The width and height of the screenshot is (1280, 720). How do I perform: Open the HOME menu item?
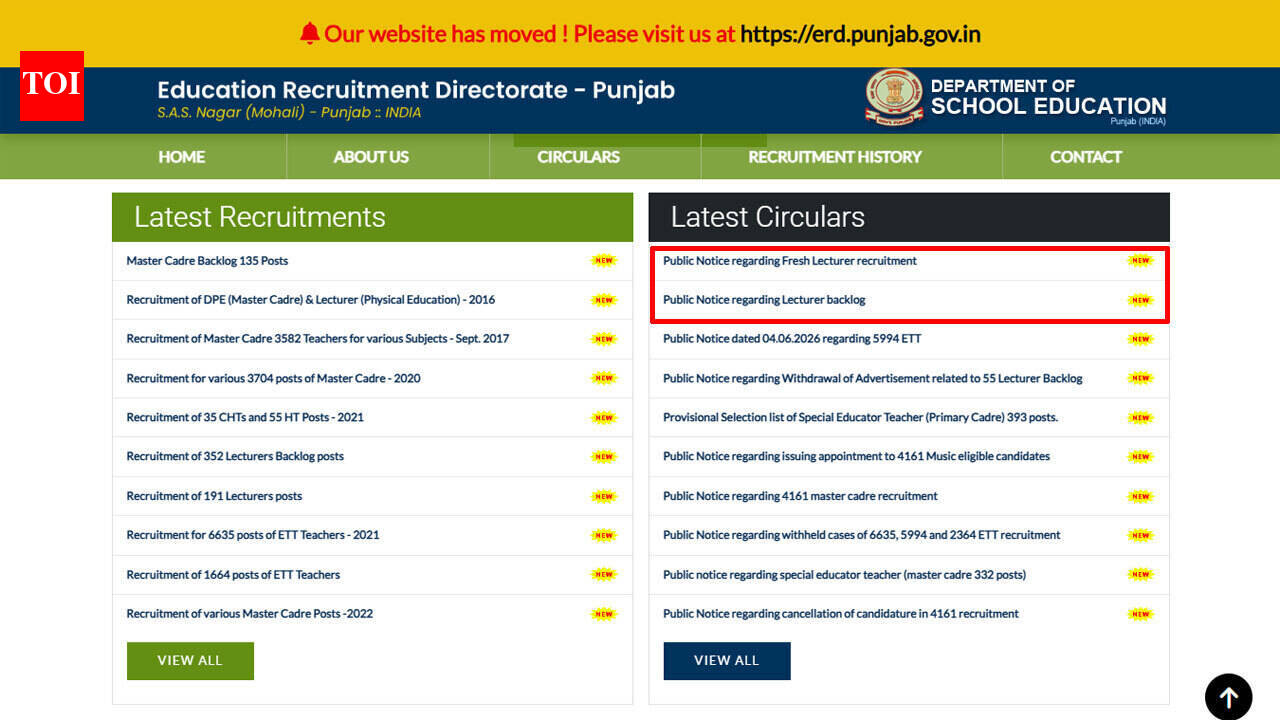181,157
